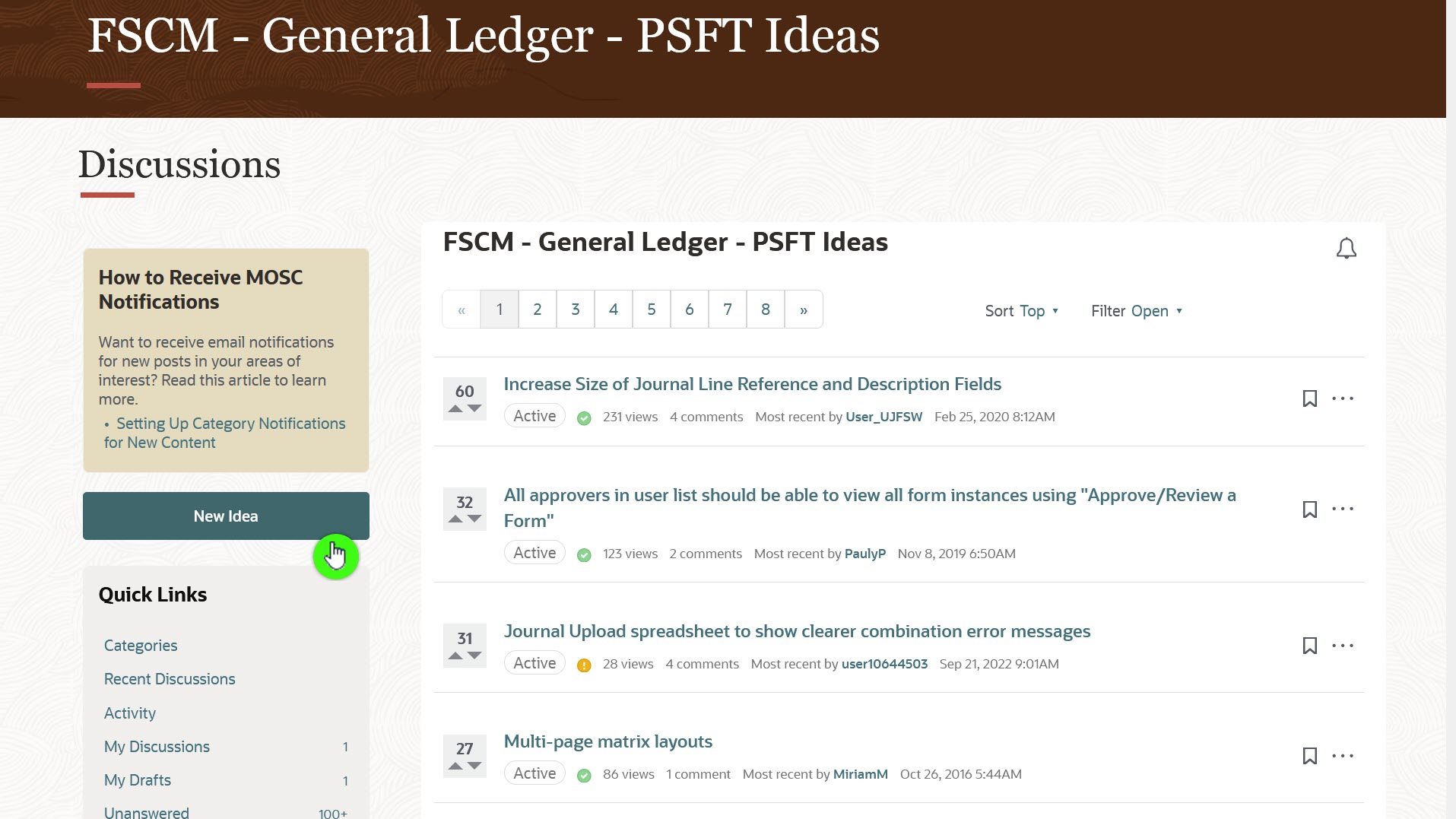The height and width of the screenshot is (819, 1456).
Task: Click the green checkmark beside 231 views
Action: pos(584,417)
